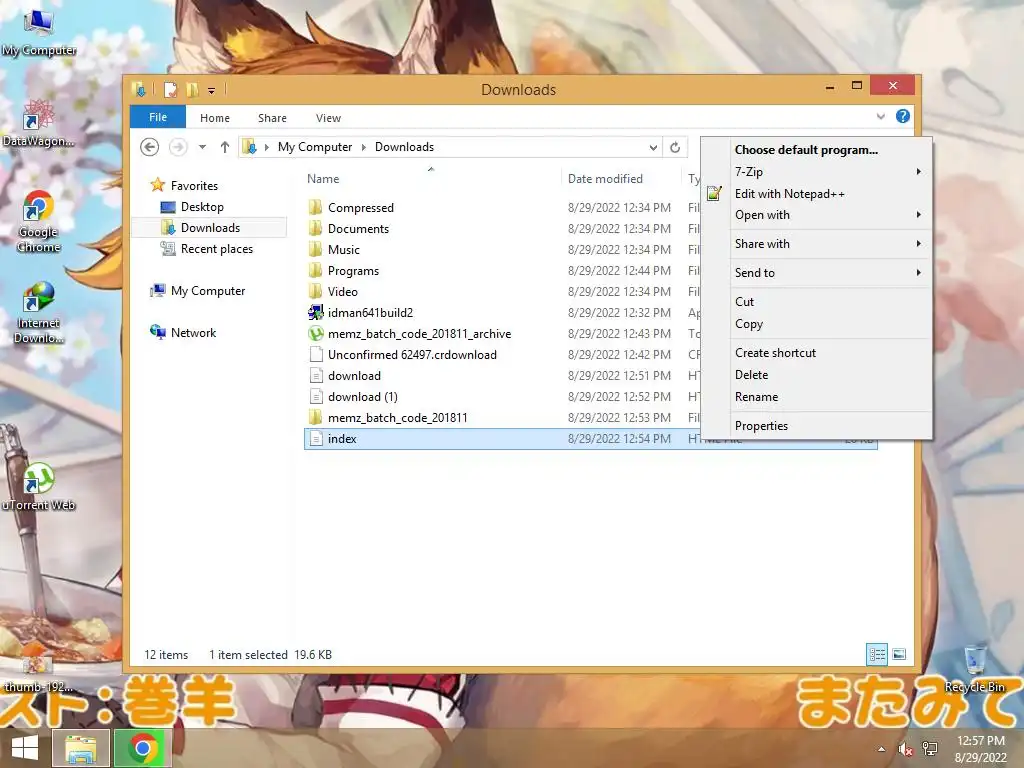Open the Customize Quick Access Toolbar dropdown
The height and width of the screenshot is (768, 1024).
click(212, 90)
